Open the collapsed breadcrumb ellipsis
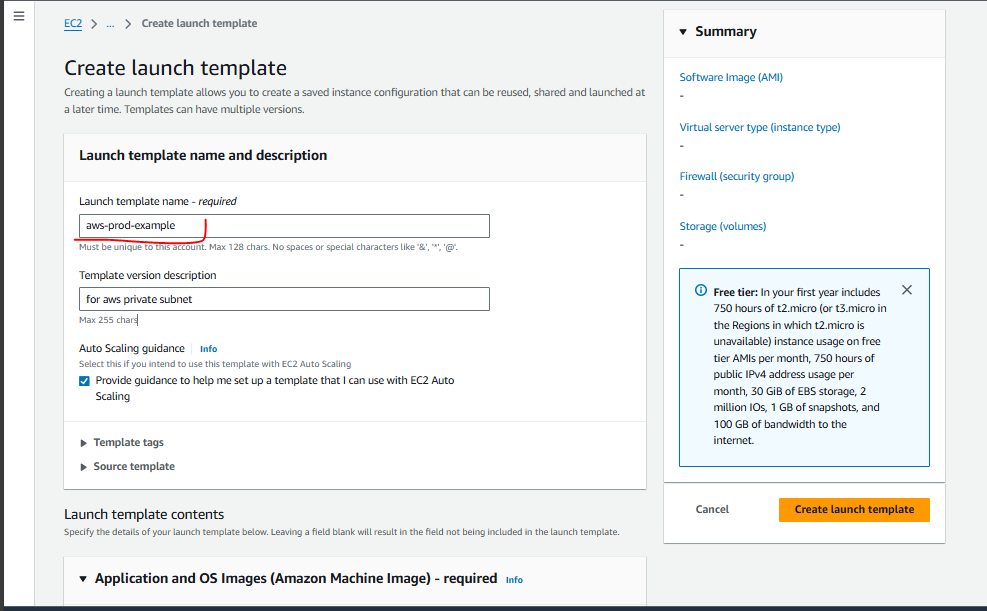 110,24
